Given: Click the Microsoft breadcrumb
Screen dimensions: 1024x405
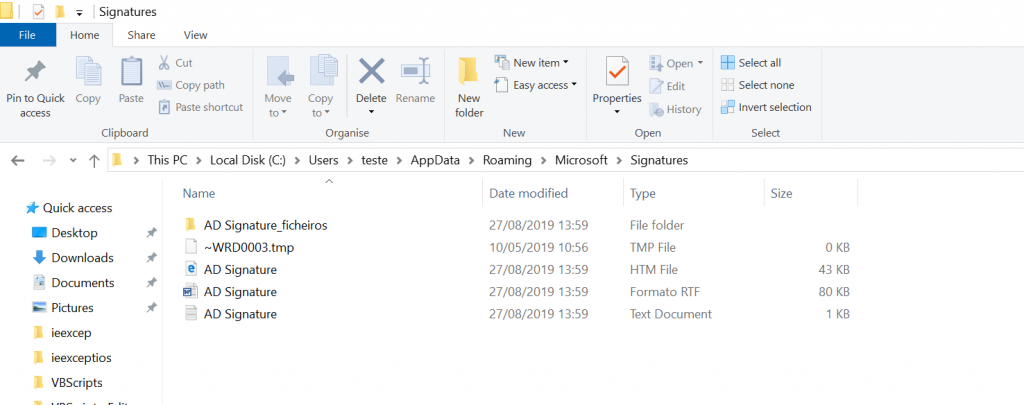Looking at the screenshot, I should point(581,160).
